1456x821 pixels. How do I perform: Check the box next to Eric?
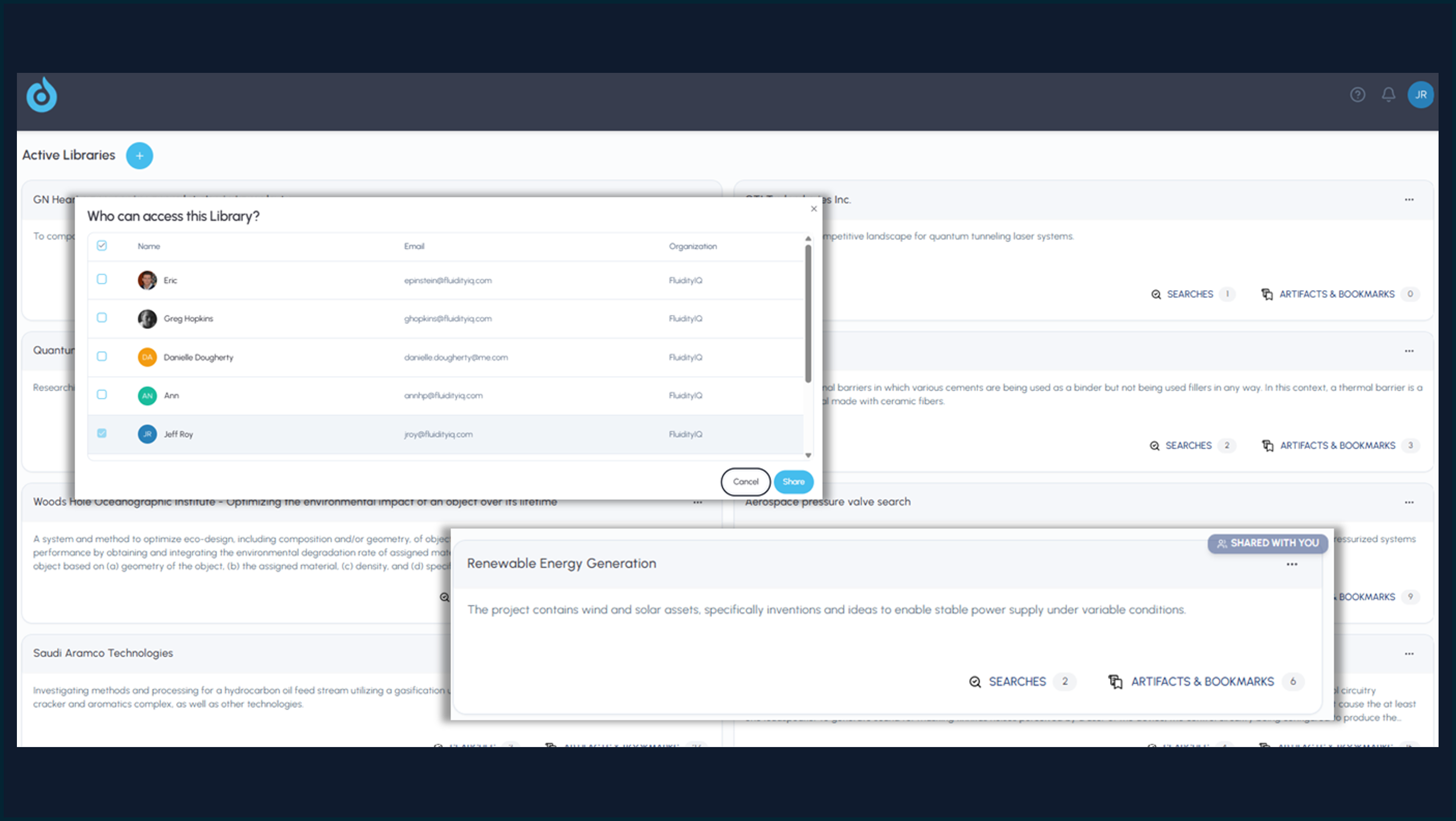tap(102, 279)
